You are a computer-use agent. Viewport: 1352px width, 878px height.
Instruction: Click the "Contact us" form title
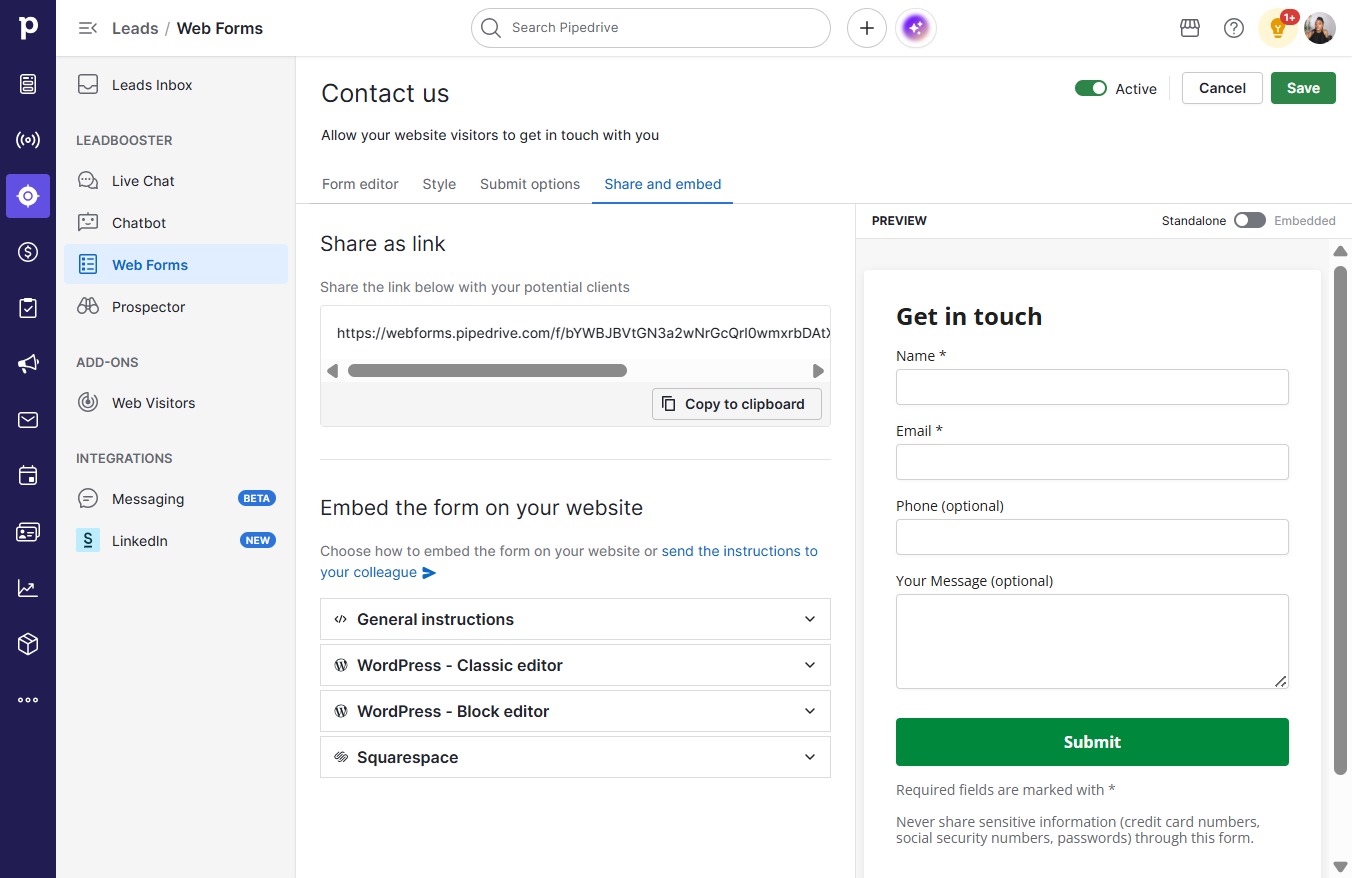(x=385, y=93)
